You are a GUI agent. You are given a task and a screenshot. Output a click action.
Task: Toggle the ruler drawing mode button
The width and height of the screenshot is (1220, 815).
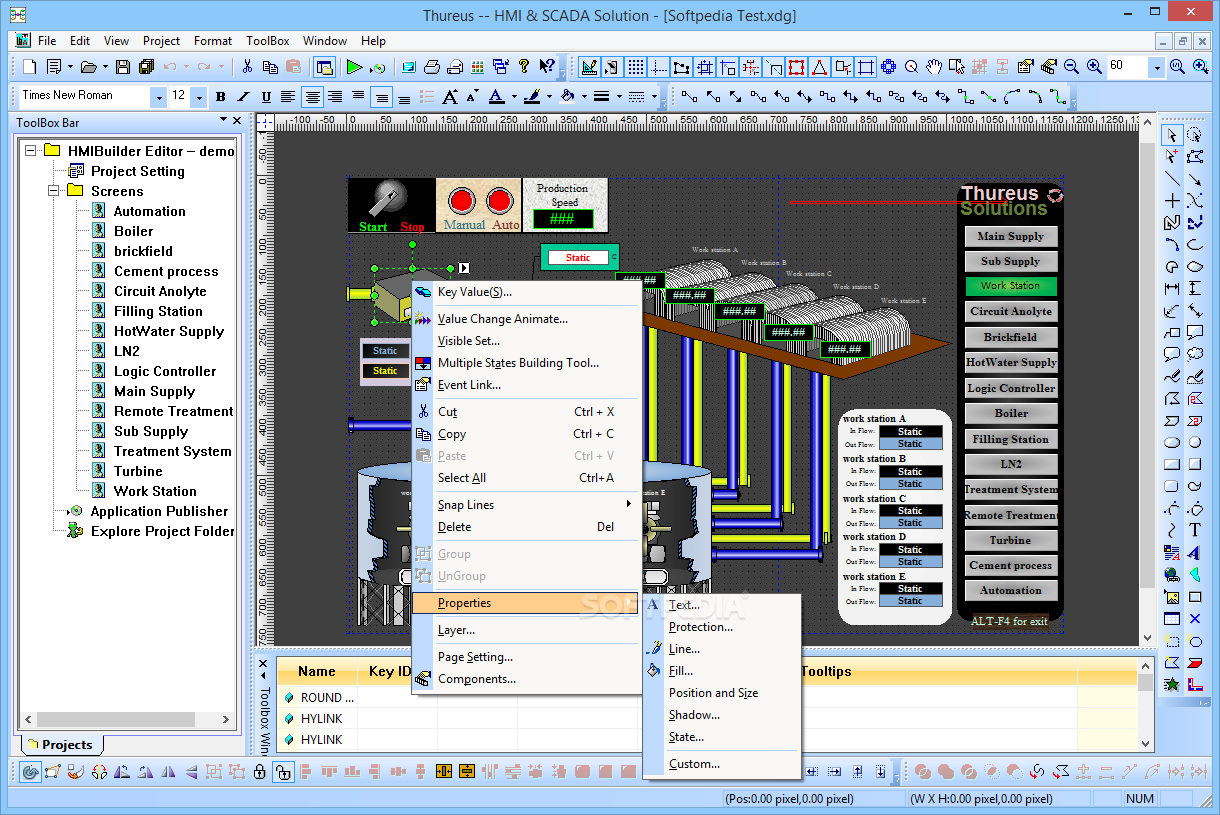coord(589,67)
